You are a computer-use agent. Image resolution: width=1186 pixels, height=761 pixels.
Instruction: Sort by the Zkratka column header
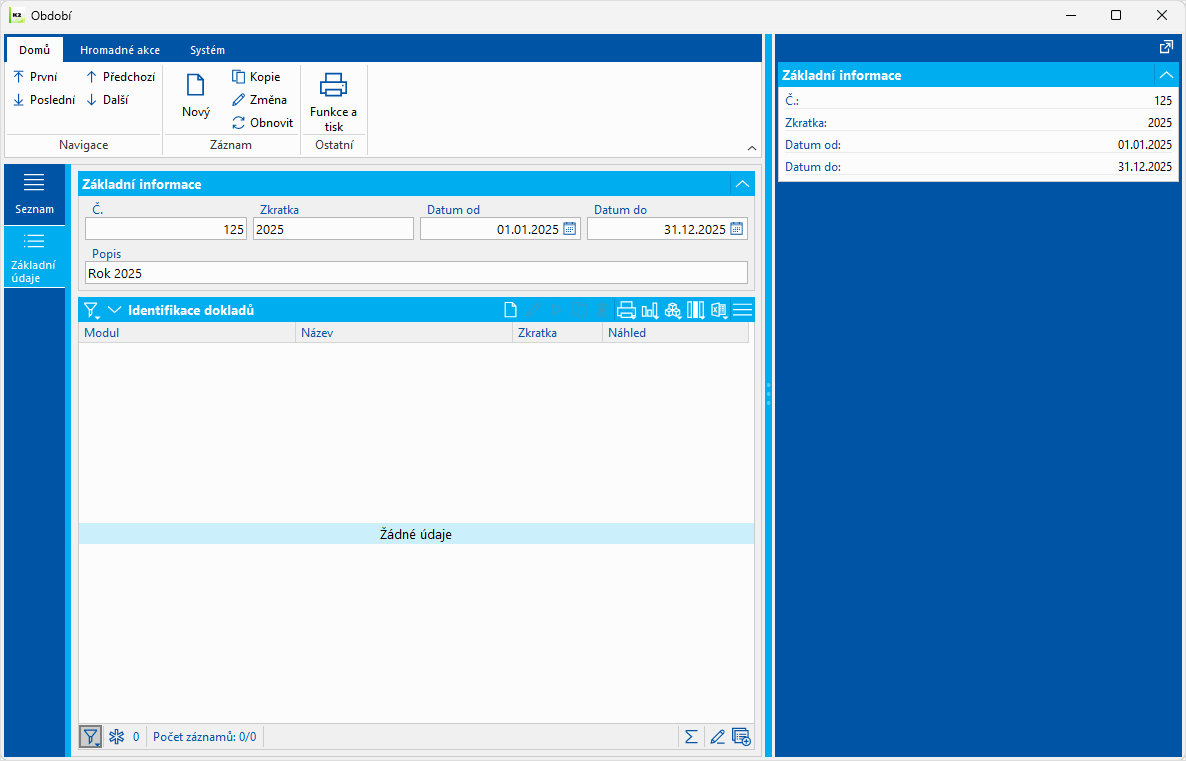557,333
